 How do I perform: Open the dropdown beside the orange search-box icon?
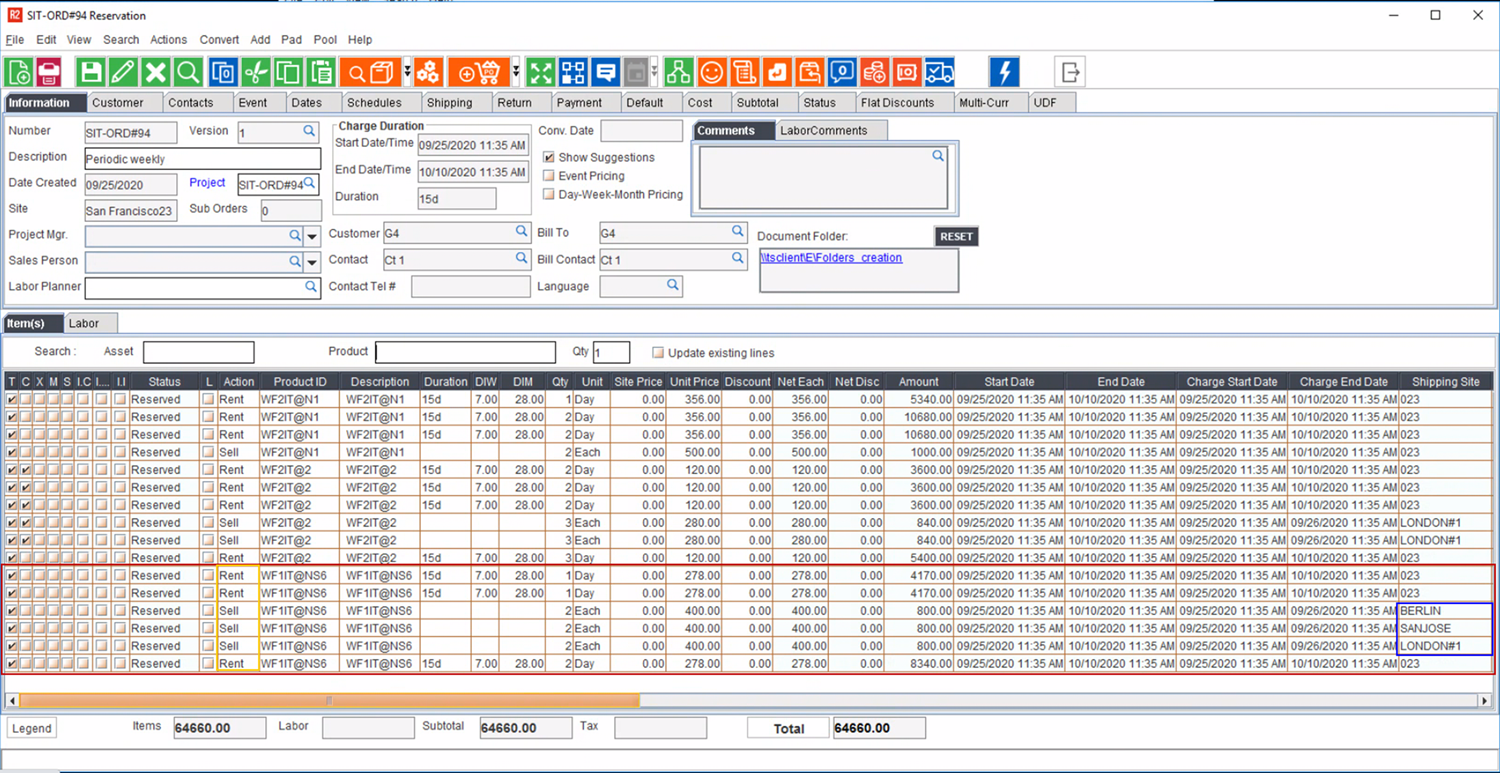405,71
